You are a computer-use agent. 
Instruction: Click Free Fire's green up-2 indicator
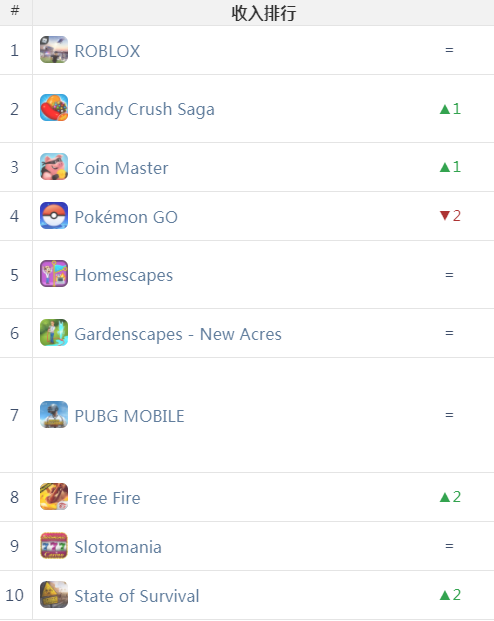tap(450, 497)
